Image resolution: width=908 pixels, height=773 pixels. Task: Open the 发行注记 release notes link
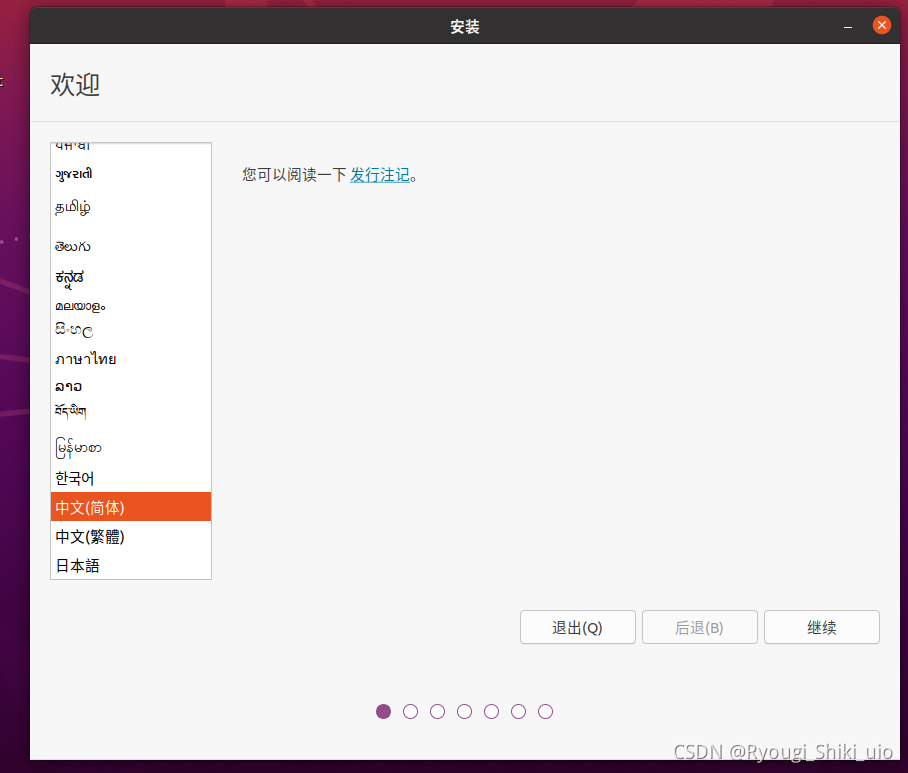(380, 175)
